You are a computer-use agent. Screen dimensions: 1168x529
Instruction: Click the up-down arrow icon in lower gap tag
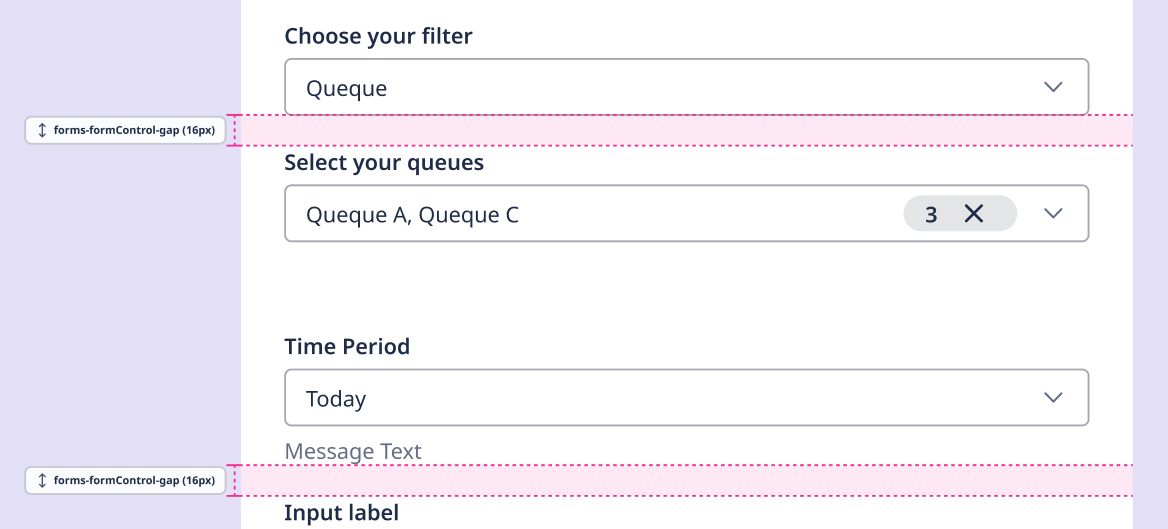pos(42,481)
